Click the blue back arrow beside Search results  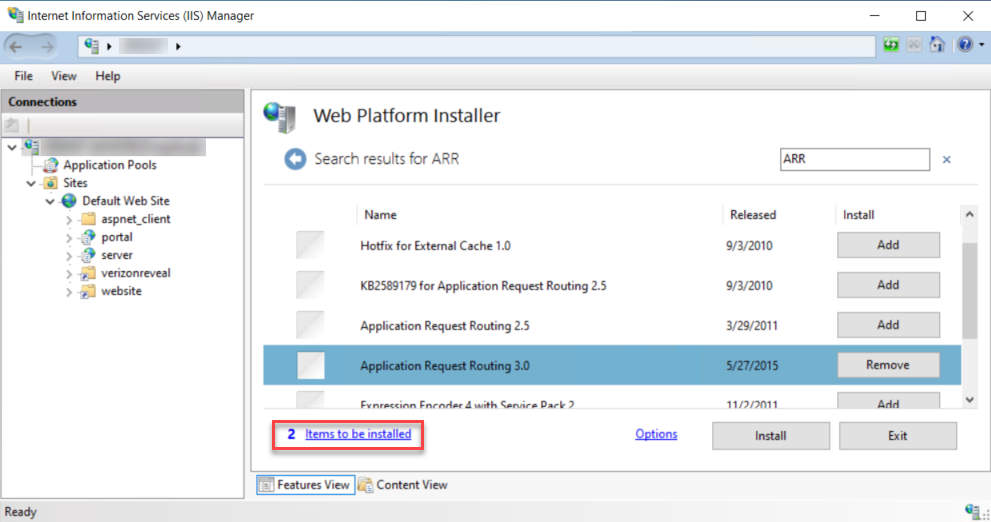295,159
